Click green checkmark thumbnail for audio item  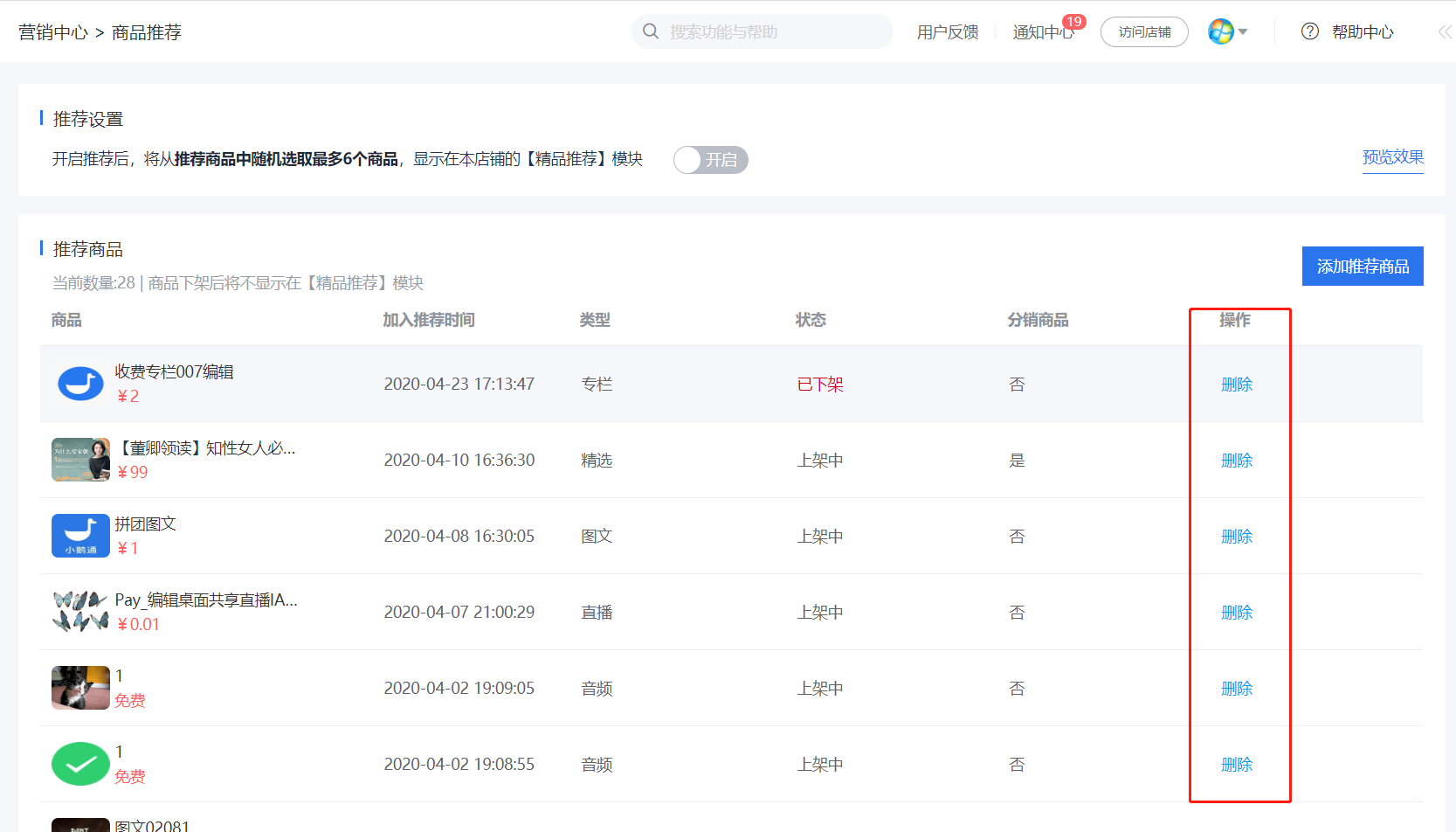(x=80, y=764)
